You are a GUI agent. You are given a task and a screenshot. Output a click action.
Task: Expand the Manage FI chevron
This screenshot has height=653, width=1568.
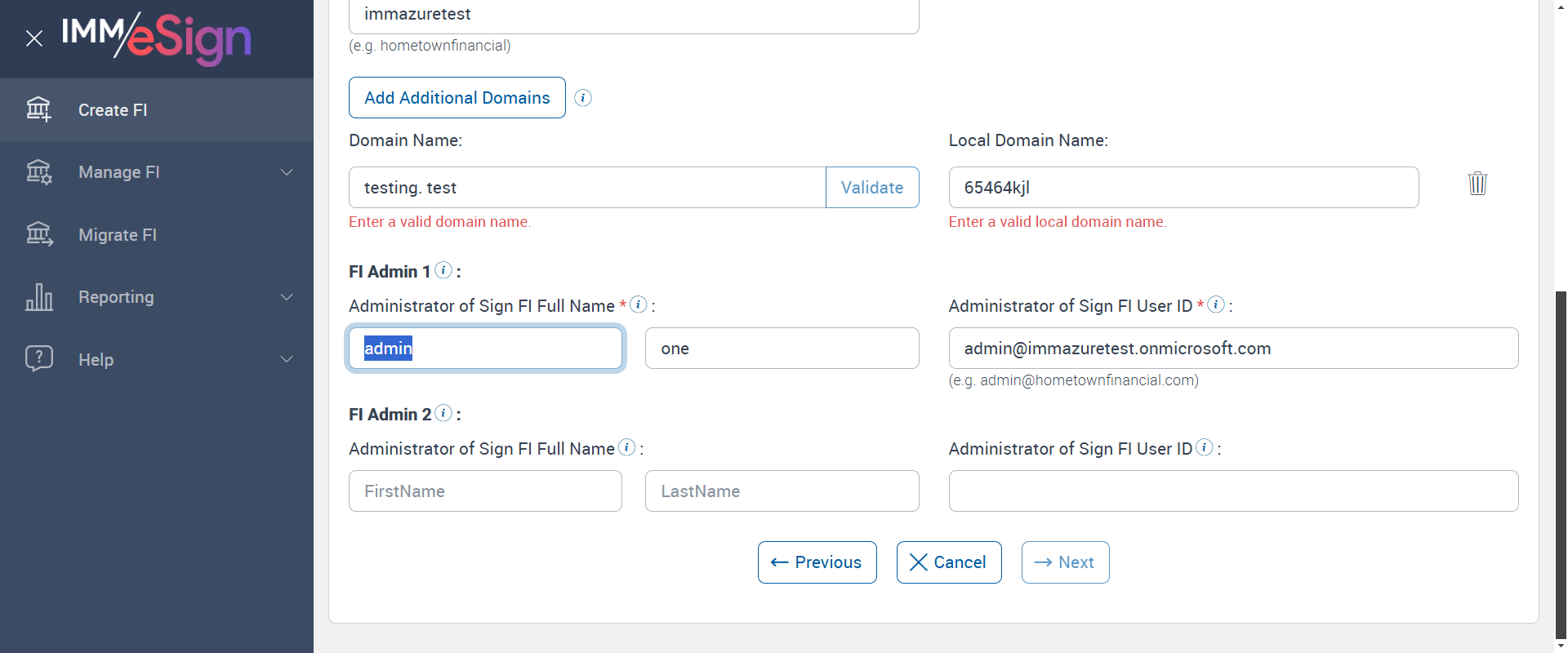click(287, 172)
